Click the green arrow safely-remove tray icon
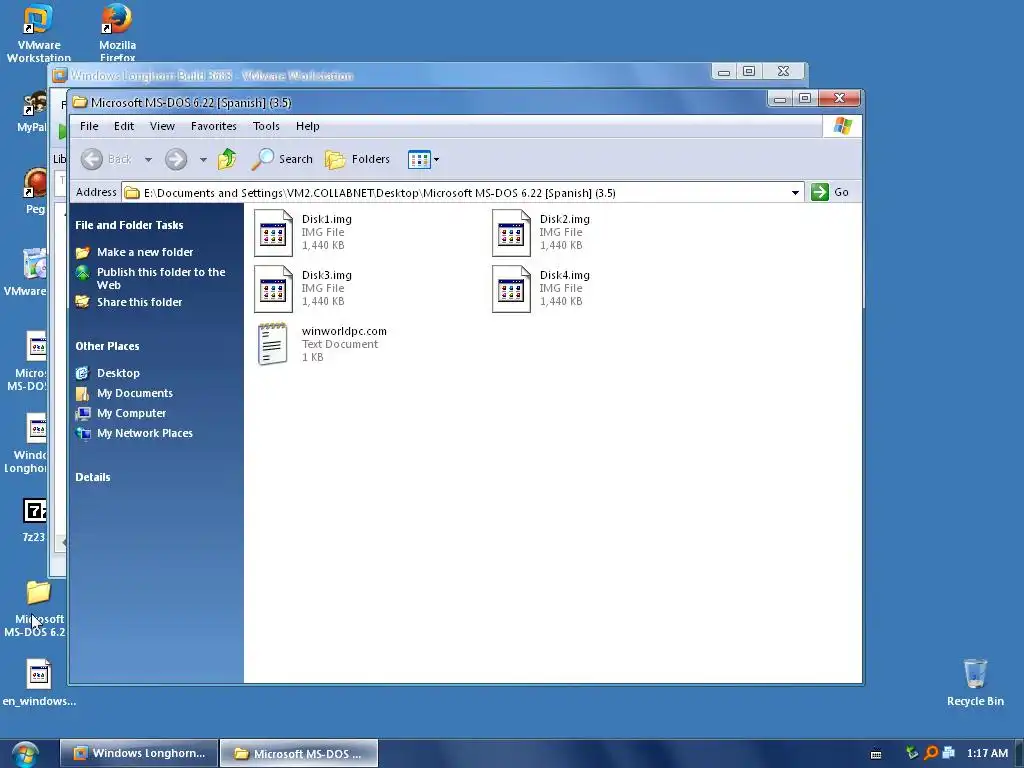This screenshot has width=1024, height=768. pyautogui.click(x=912, y=753)
